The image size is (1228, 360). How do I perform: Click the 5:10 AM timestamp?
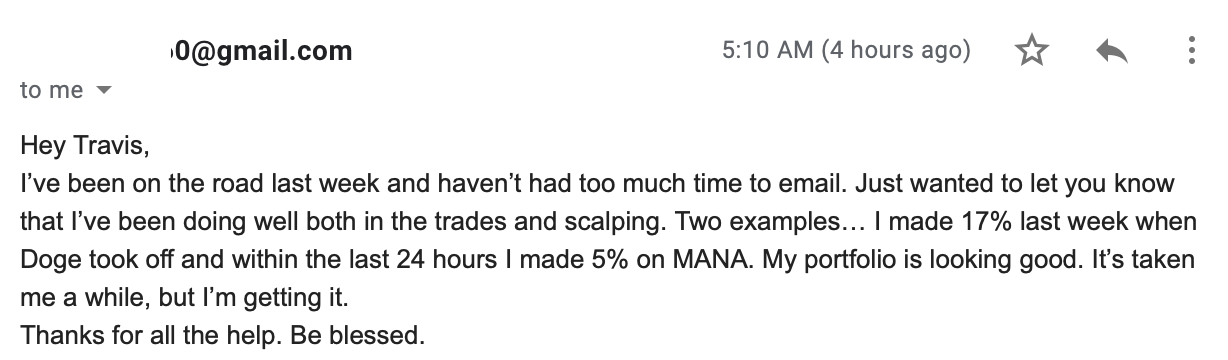coord(767,50)
